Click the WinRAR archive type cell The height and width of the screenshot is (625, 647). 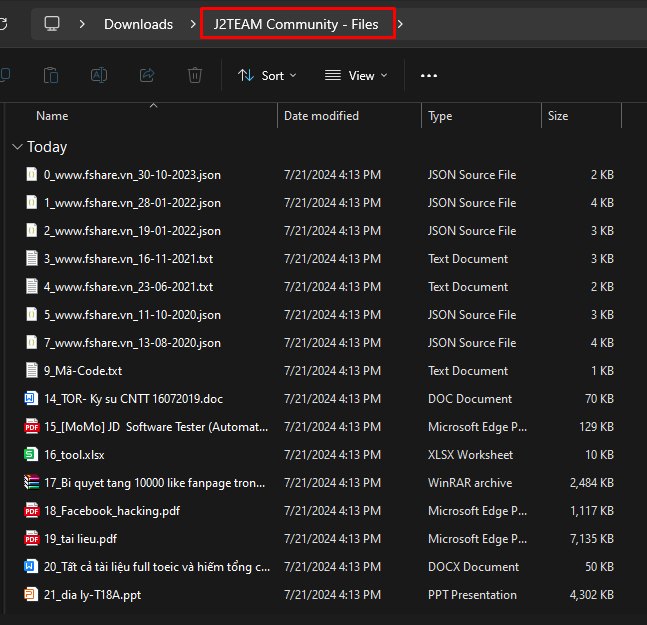coord(470,483)
